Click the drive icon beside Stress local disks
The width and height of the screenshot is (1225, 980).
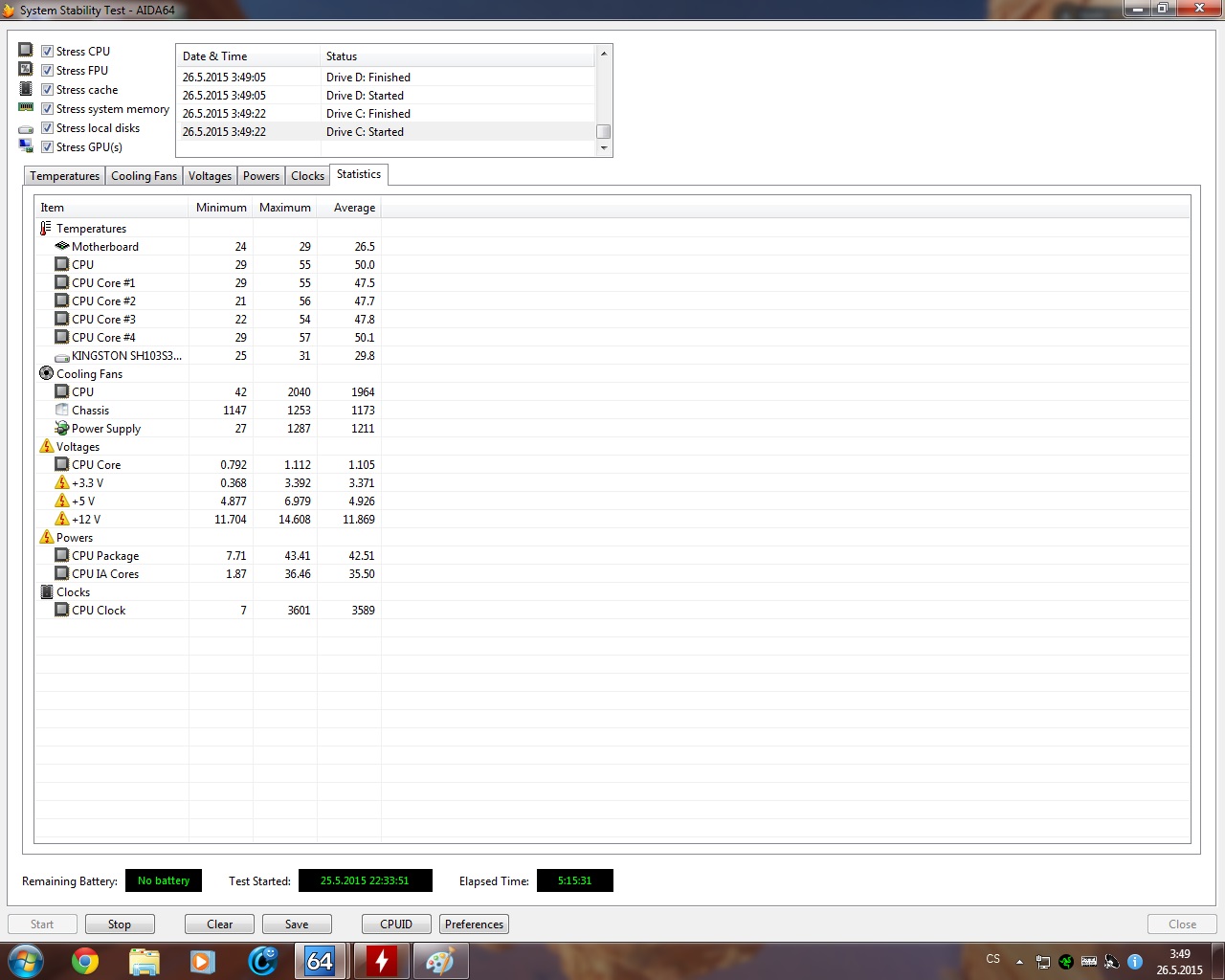(26, 128)
